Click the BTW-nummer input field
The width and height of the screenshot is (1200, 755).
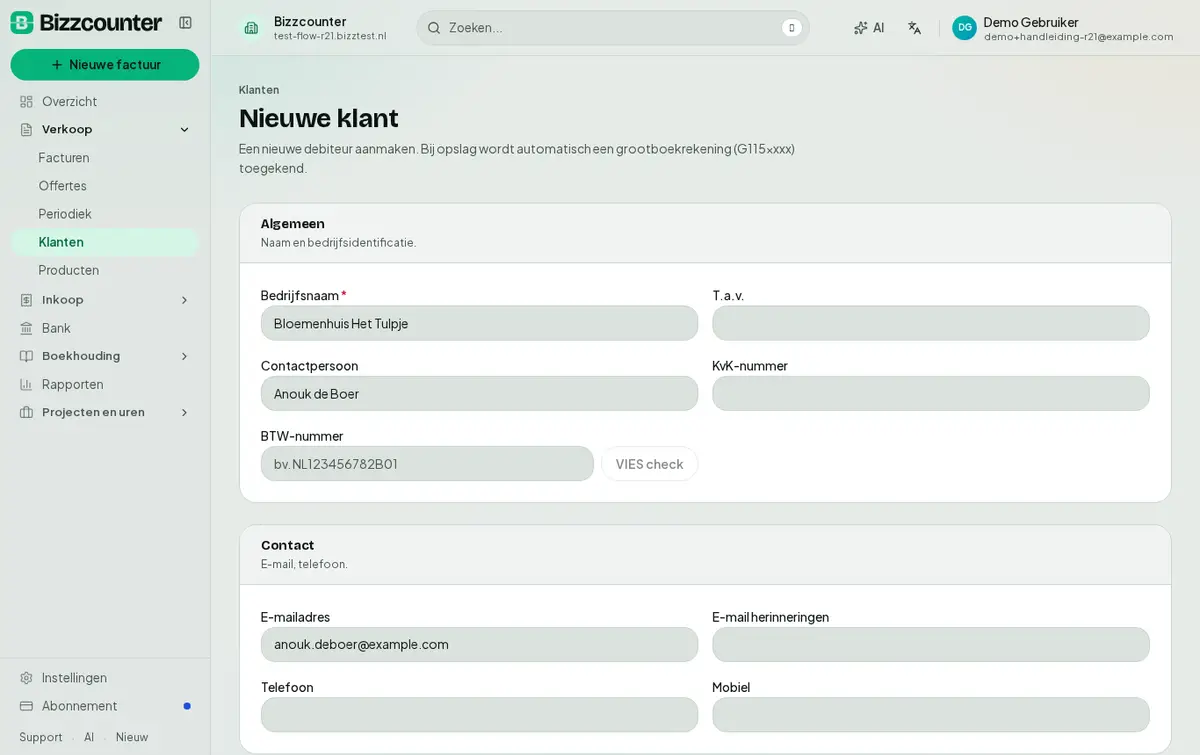tap(427, 463)
